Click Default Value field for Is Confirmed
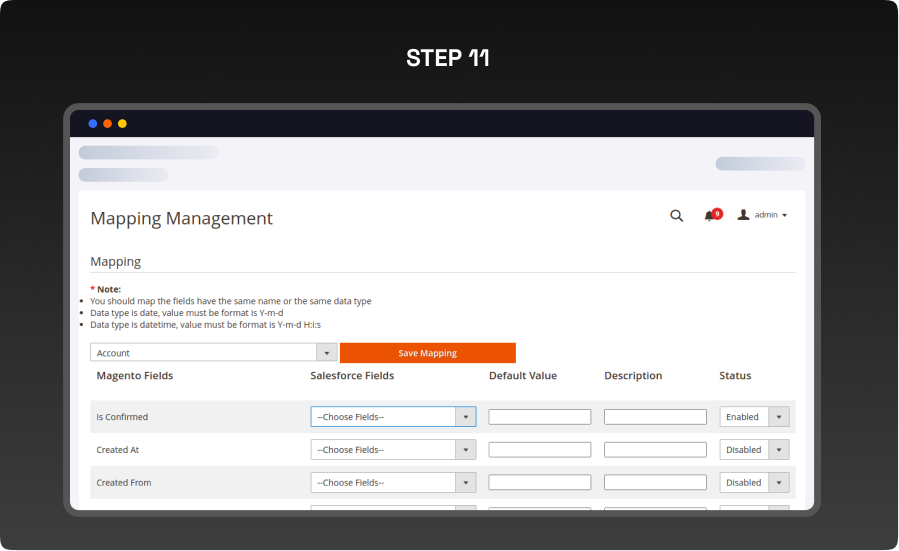Screen dimensions: 899x551 539,417
